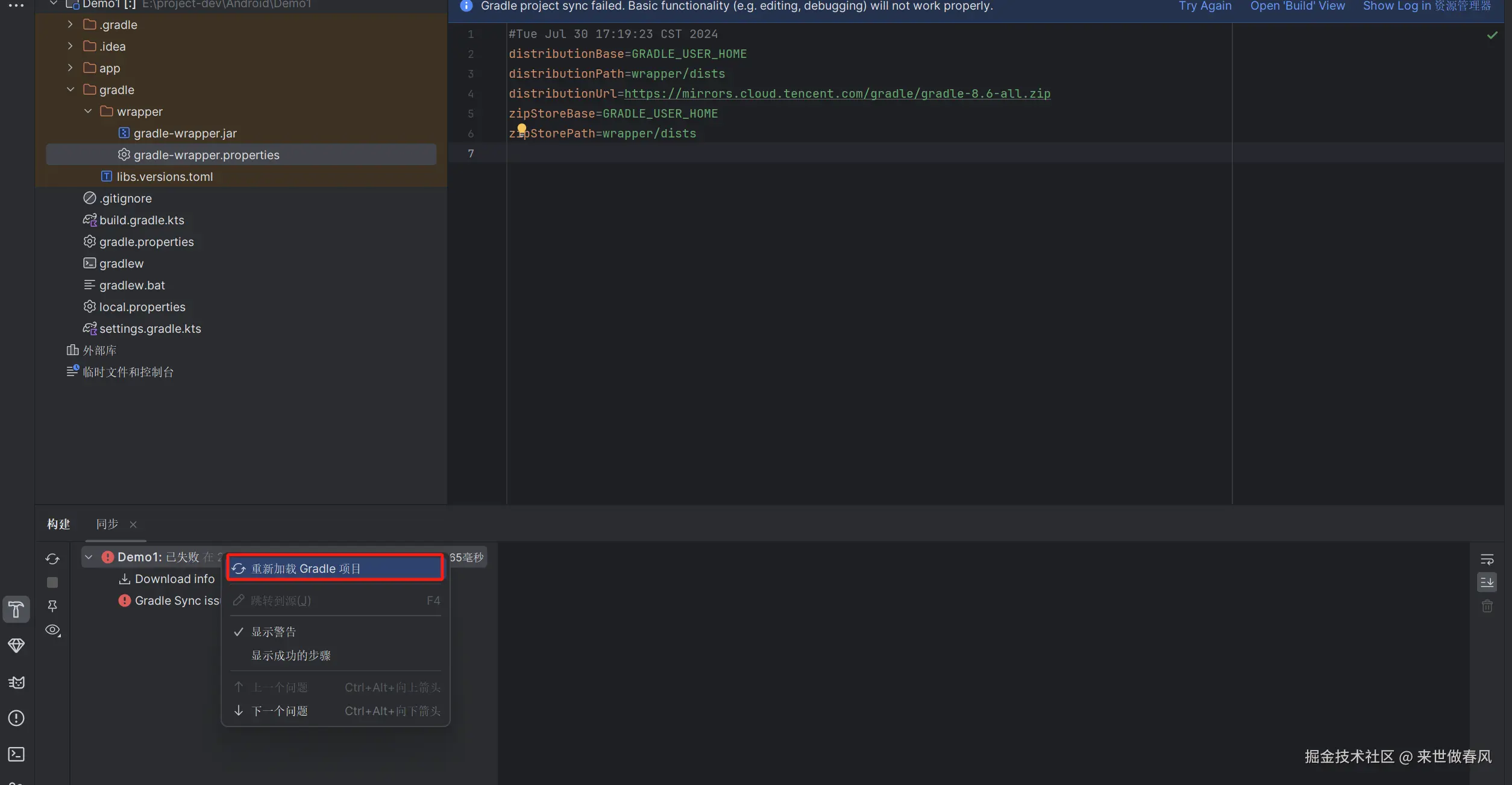Toggle scroll-to-end icon in build output
This screenshot has height=785, width=1512.
[x=1487, y=582]
